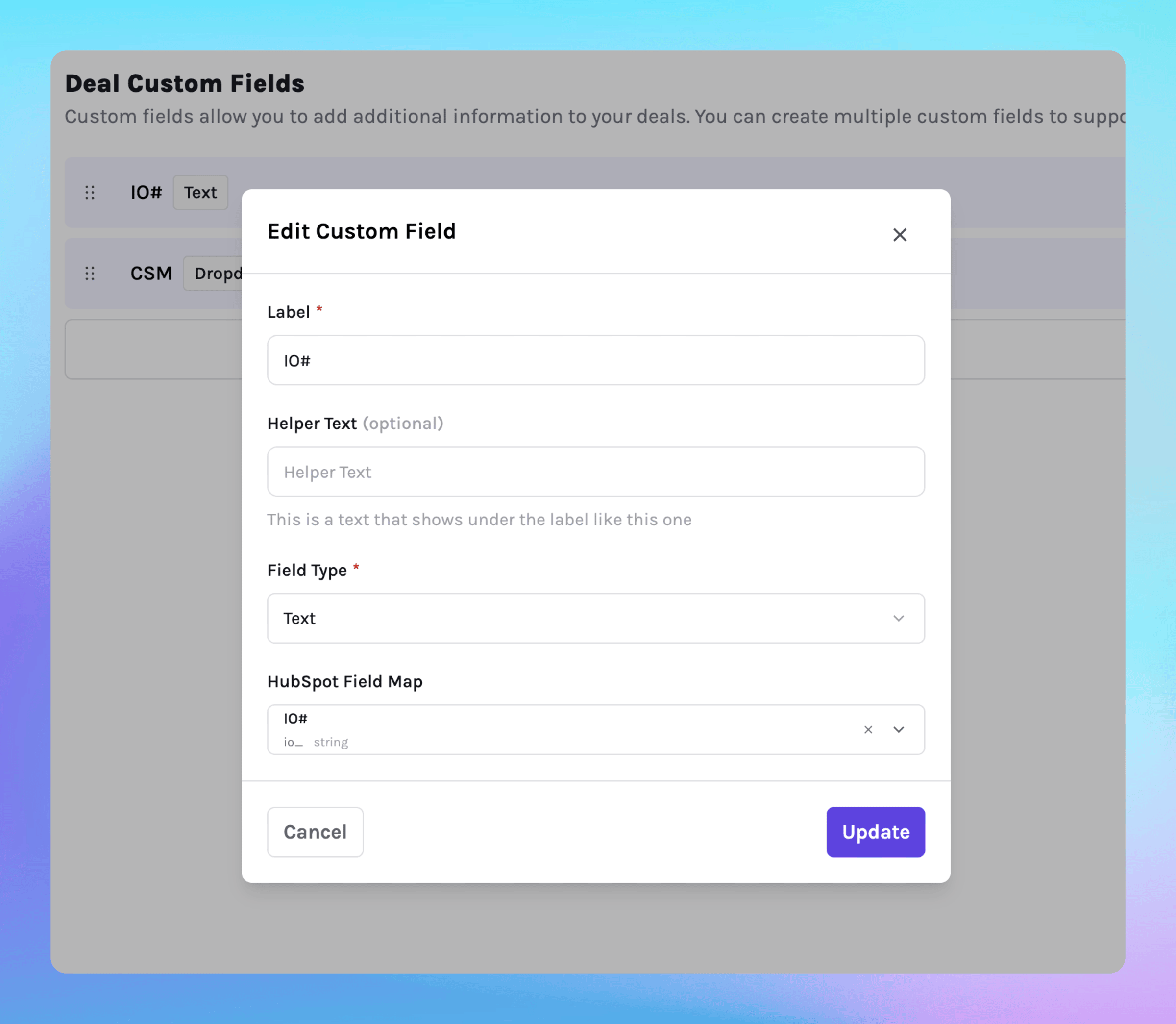The width and height of the screenshot is (1176, 1024).
Task: Open Field Type select showing Text
Action: tap(571, 618)
